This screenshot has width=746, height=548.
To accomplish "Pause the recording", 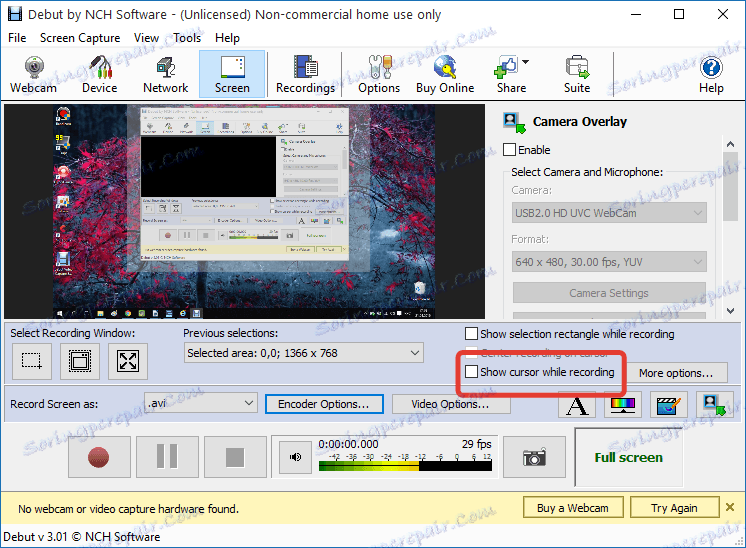I will (167, 457).
